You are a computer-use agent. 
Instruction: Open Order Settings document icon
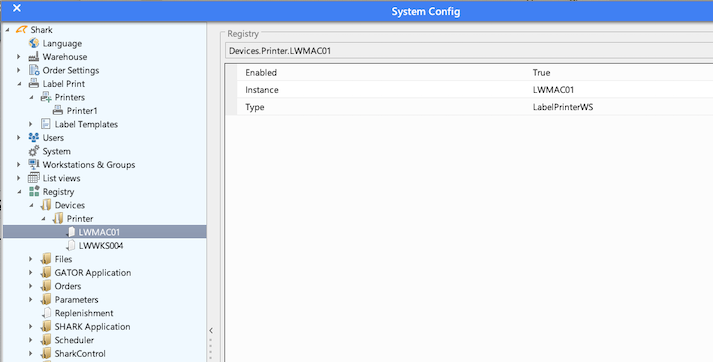(x=34, y=70)
